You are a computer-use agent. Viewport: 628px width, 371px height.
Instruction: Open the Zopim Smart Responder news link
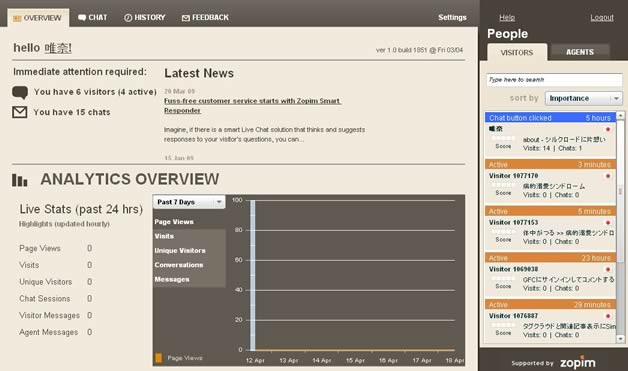pyautogui.click(x=252, y=105)
